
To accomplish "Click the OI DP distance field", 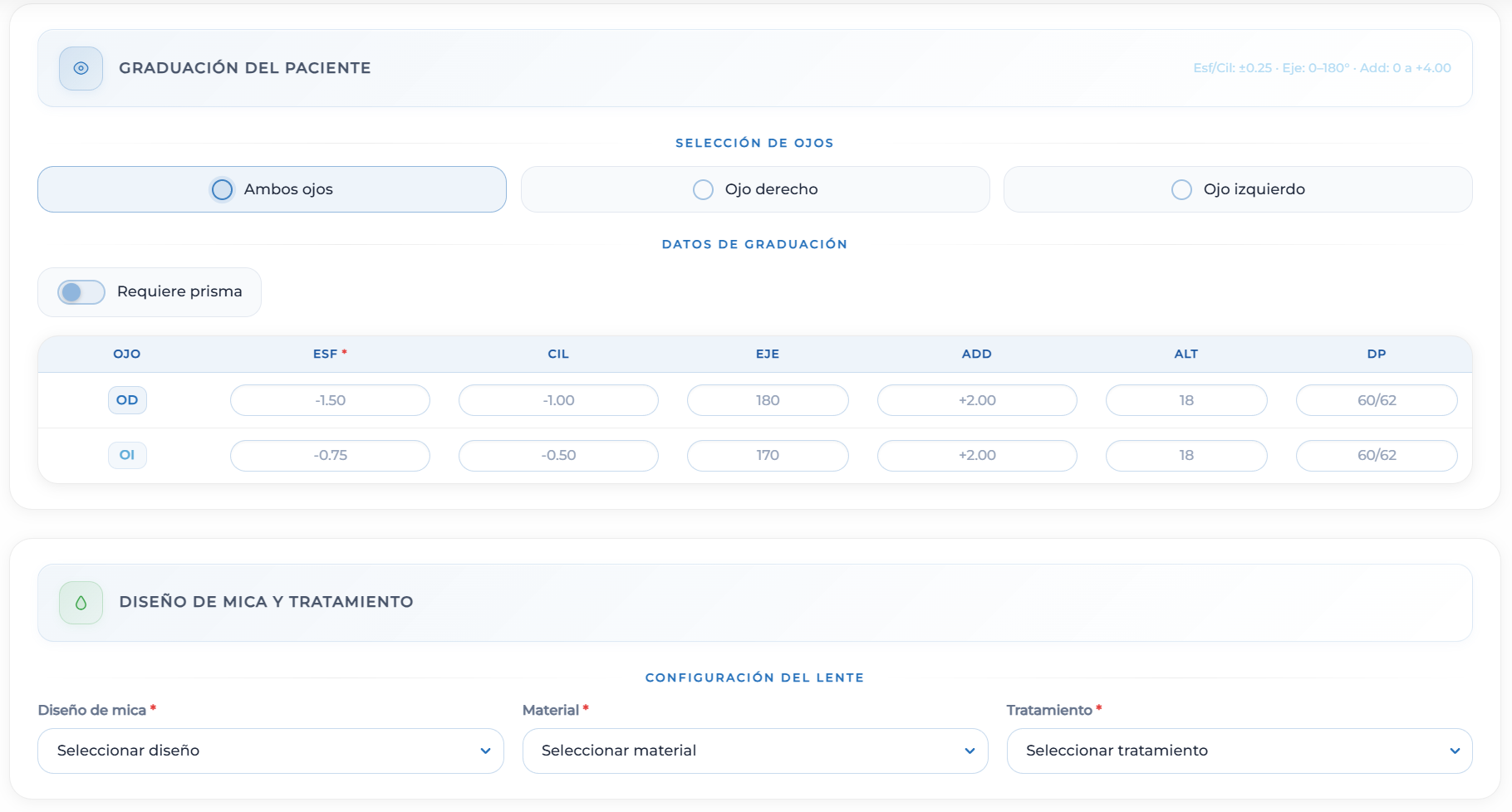I will point(1377,455).
